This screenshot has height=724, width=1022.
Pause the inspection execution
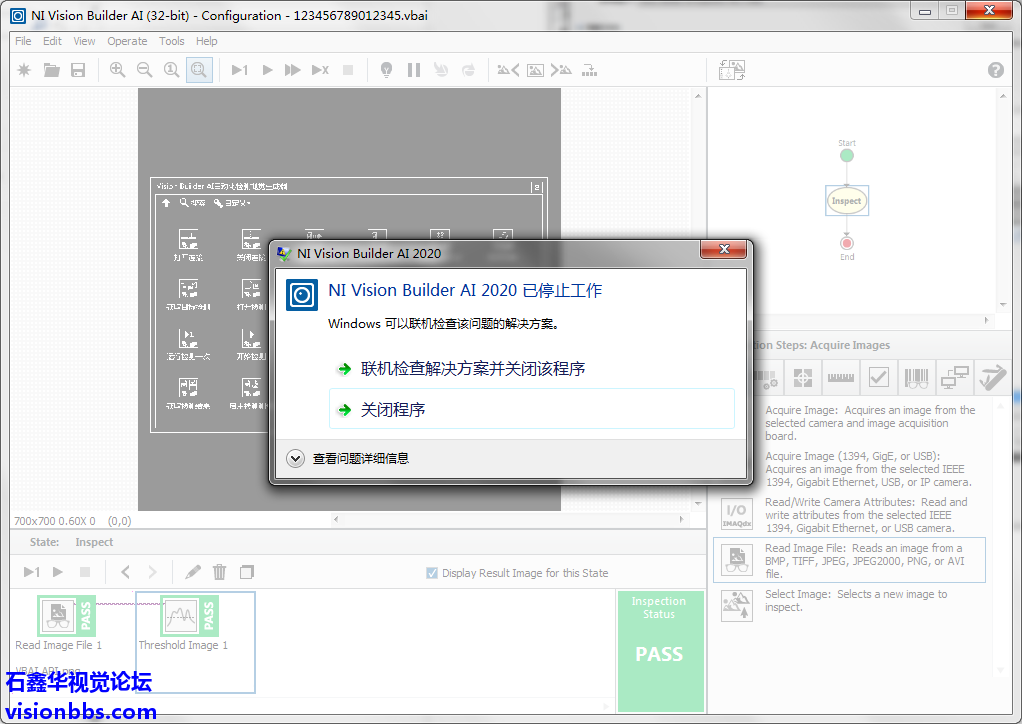(x=414, y=70)
